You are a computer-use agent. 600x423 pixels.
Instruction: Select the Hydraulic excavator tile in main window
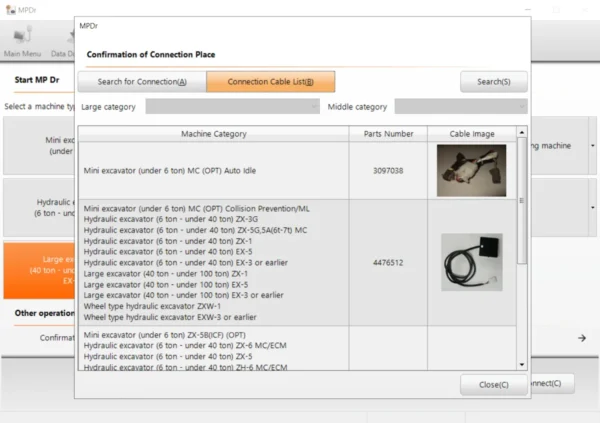pos(39,207)
